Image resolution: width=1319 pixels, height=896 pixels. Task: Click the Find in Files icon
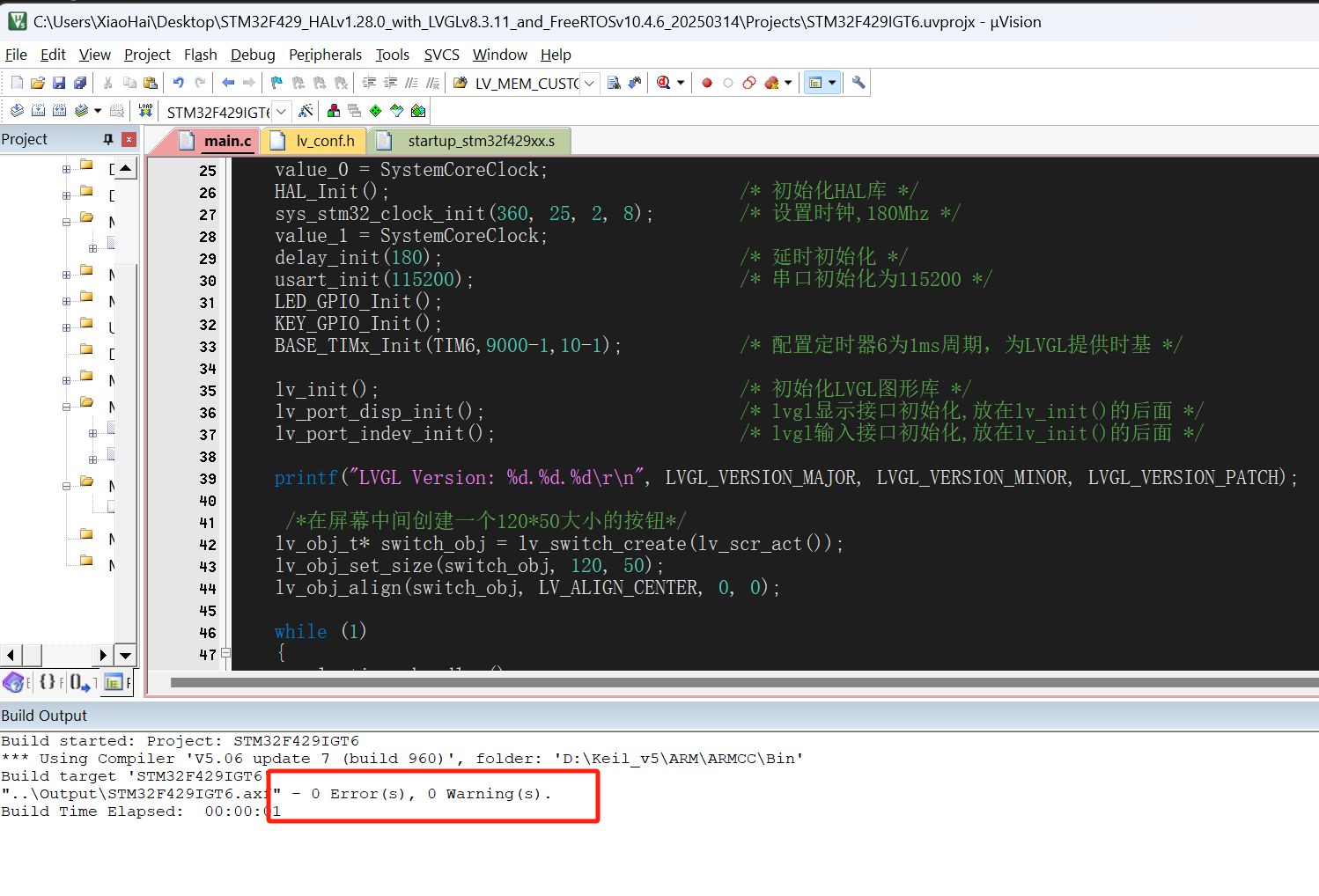tap(614, 83)
